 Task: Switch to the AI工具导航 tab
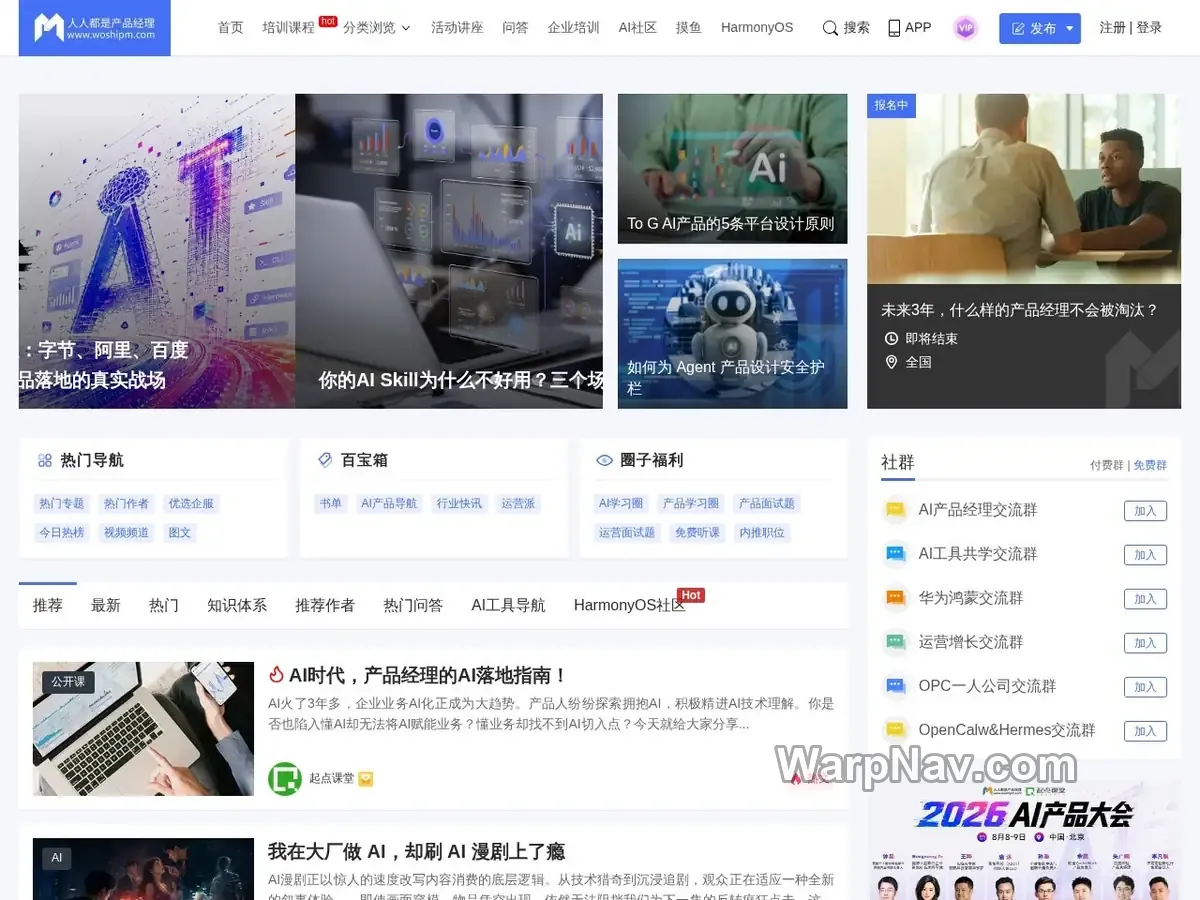(x=508, y=605)
